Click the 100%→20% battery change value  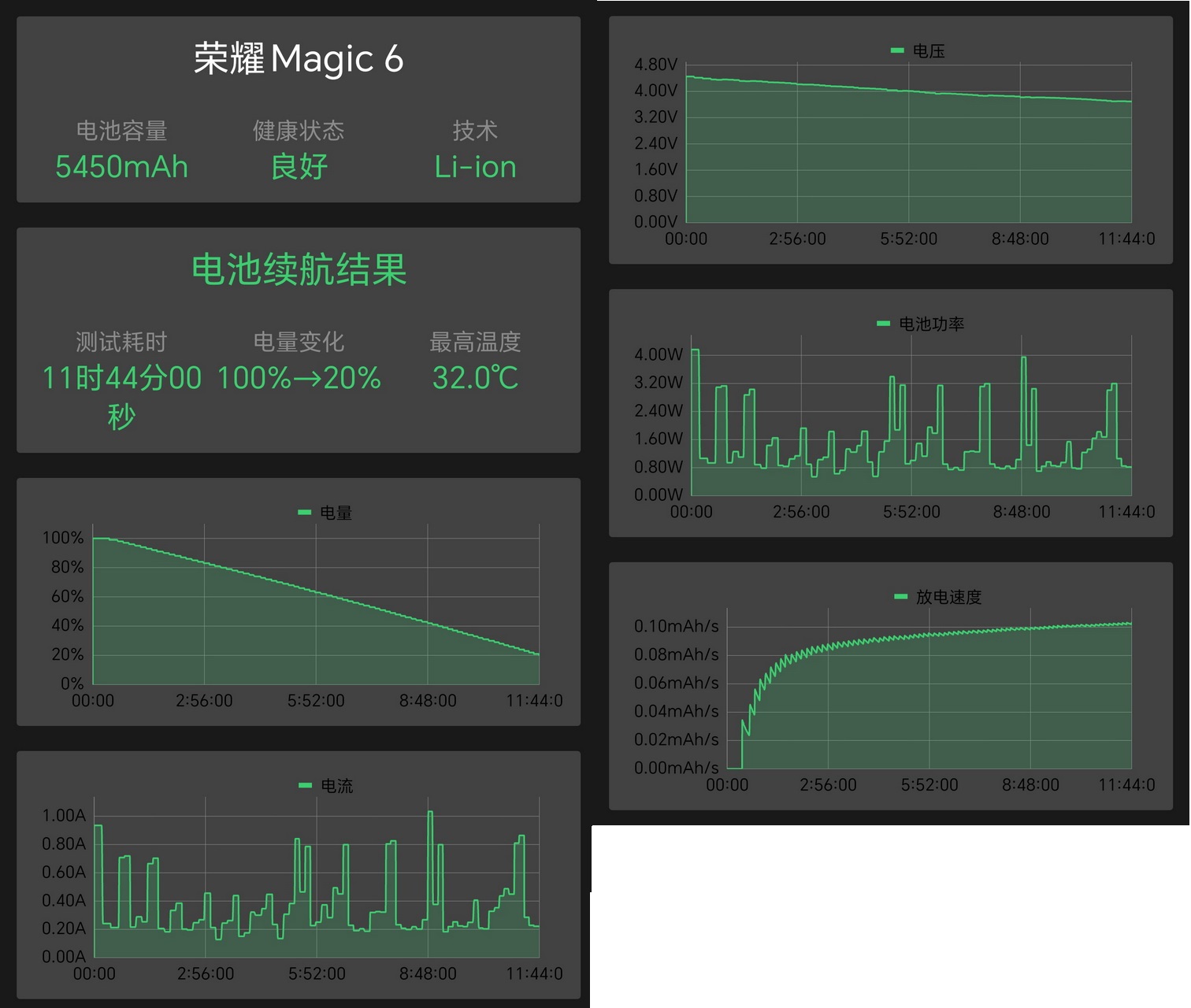(299, 378)
